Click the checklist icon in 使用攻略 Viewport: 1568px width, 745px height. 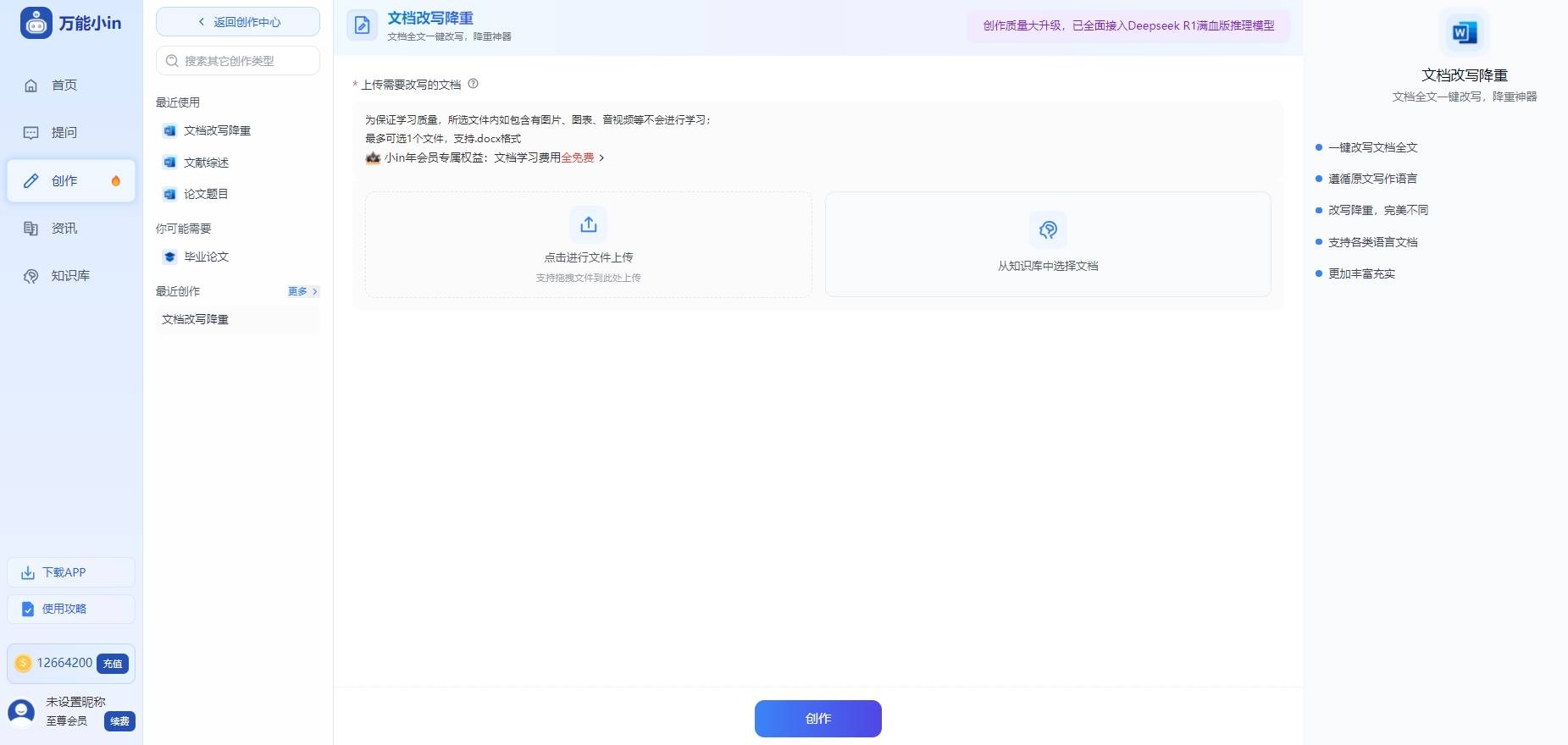[28, 610]
